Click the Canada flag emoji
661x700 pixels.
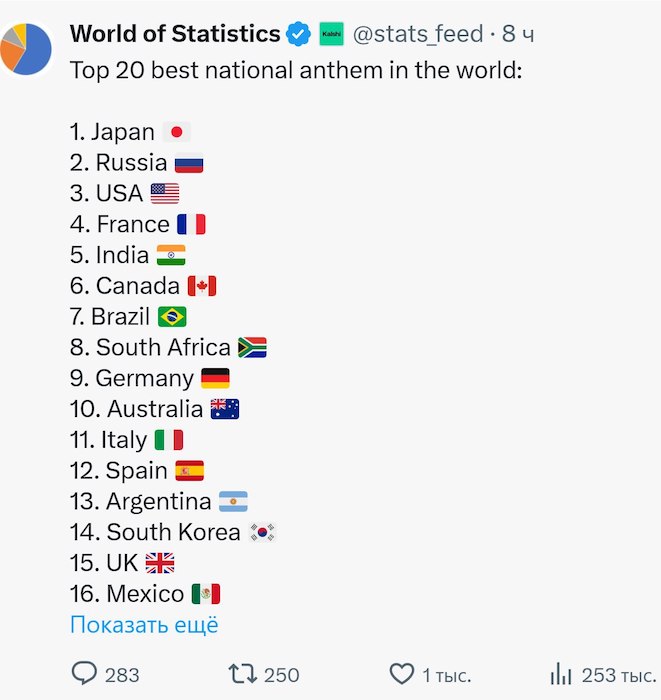point(202,287)
